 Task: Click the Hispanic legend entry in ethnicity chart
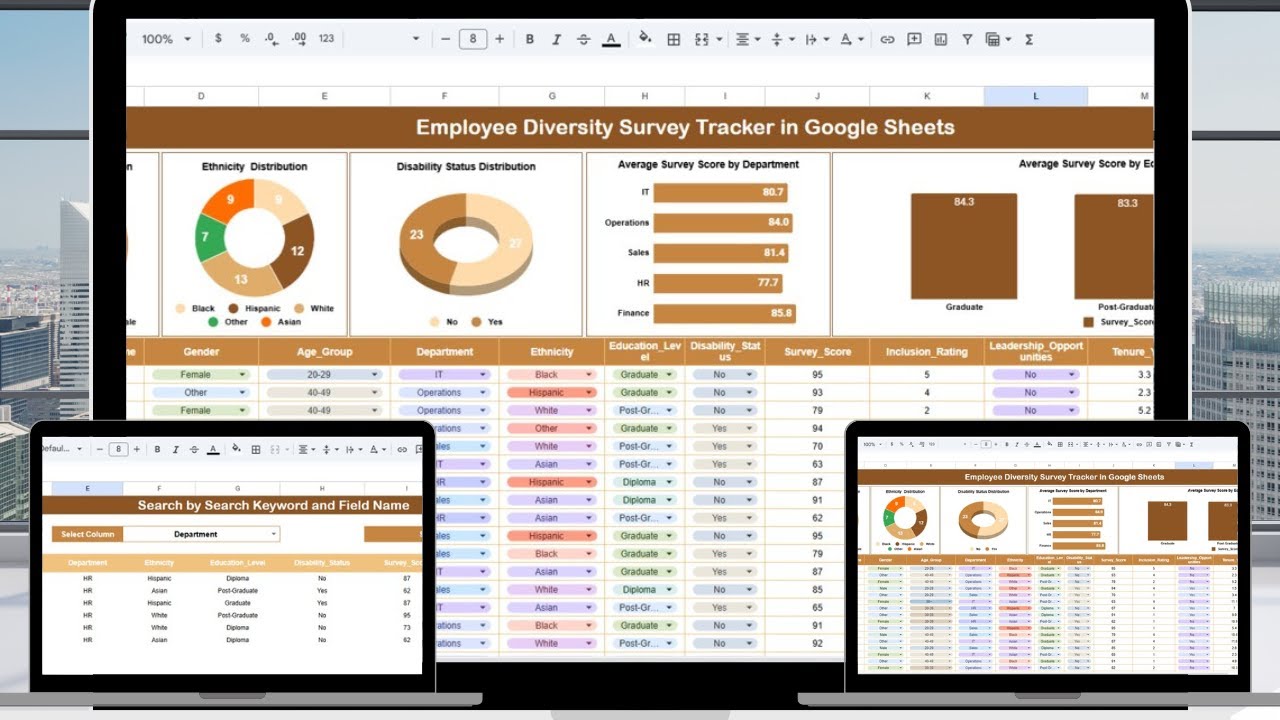point(255,309)
